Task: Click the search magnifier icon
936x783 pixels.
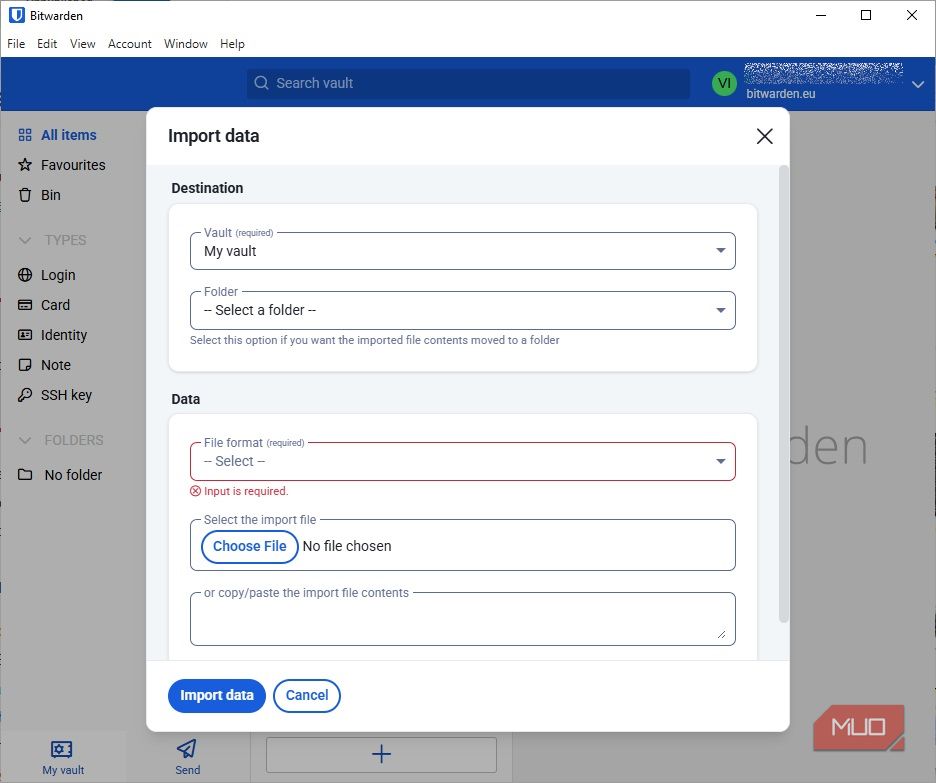Action: tap(261, 83)
